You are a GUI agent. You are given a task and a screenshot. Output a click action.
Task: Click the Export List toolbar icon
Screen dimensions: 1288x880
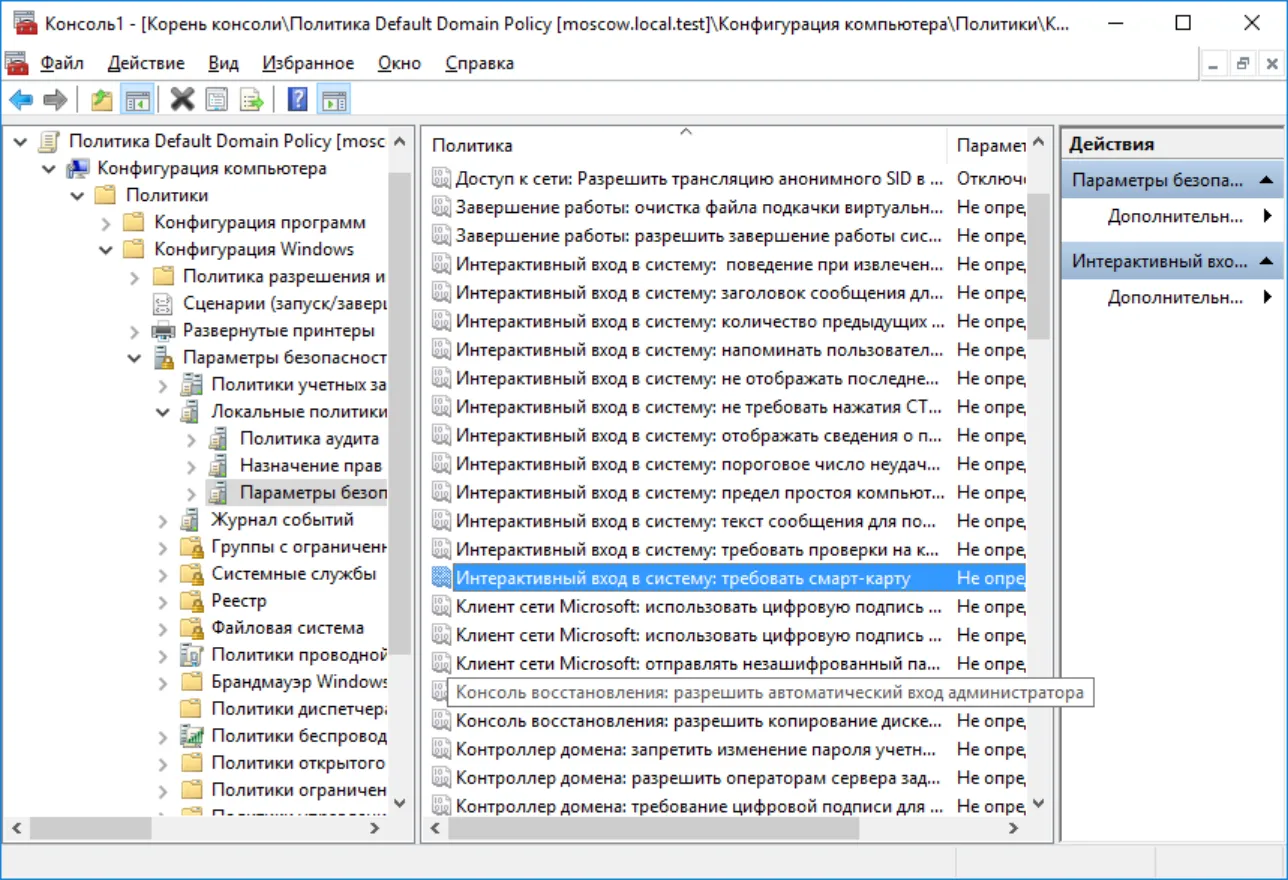pos(252,99)
